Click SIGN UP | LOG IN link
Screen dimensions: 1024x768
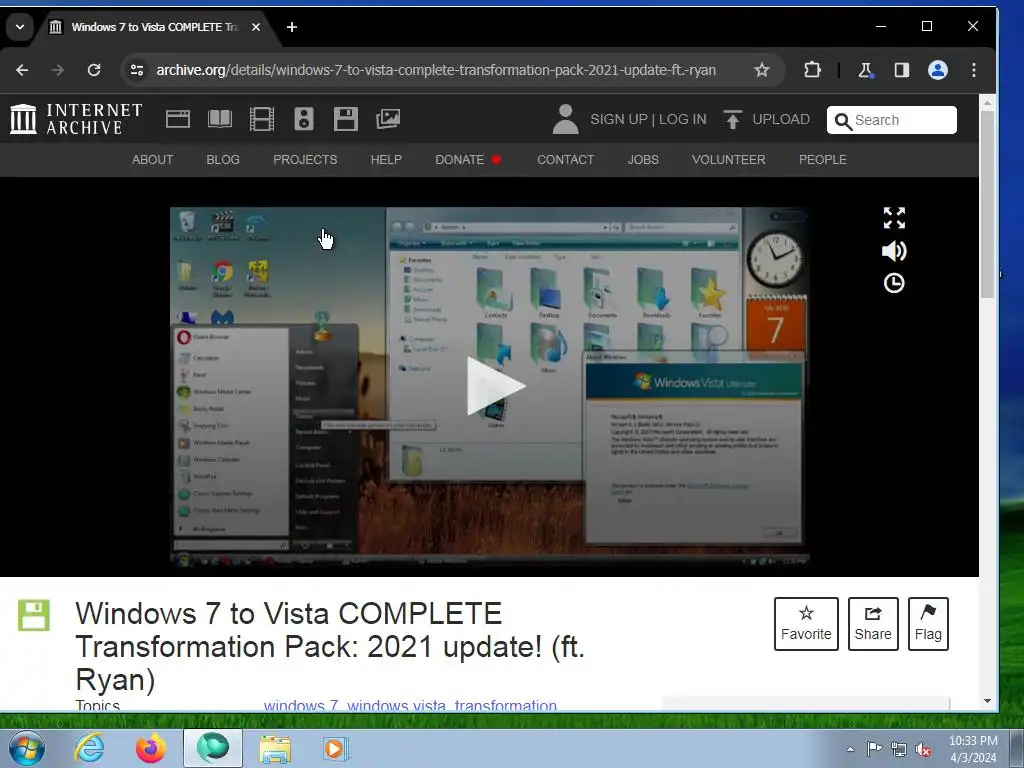coord(648,119)
